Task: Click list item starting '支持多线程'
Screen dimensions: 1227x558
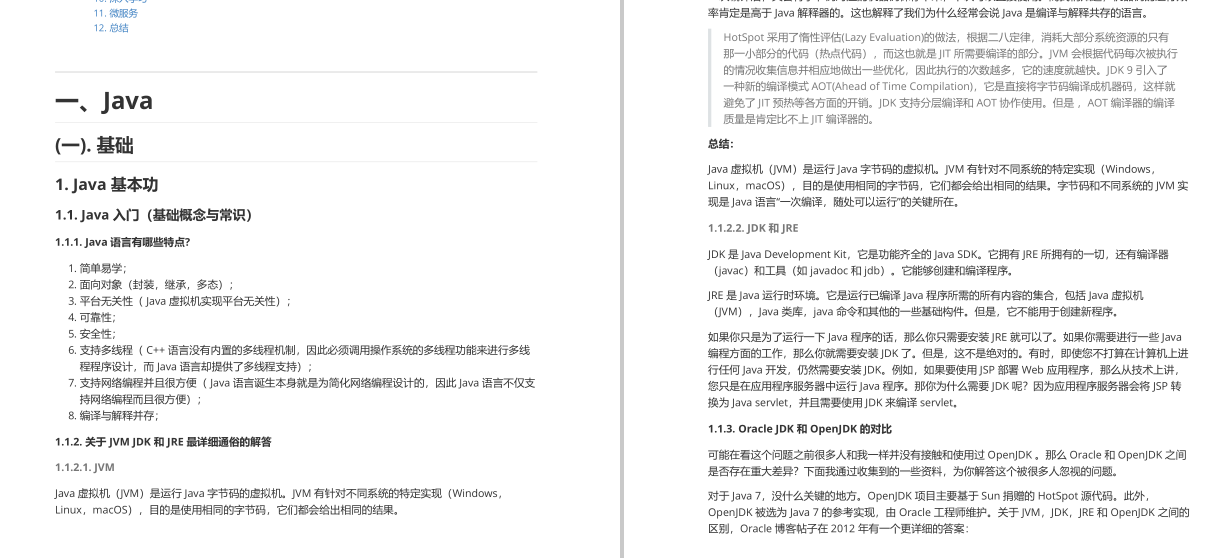Action: click(305, 358)
